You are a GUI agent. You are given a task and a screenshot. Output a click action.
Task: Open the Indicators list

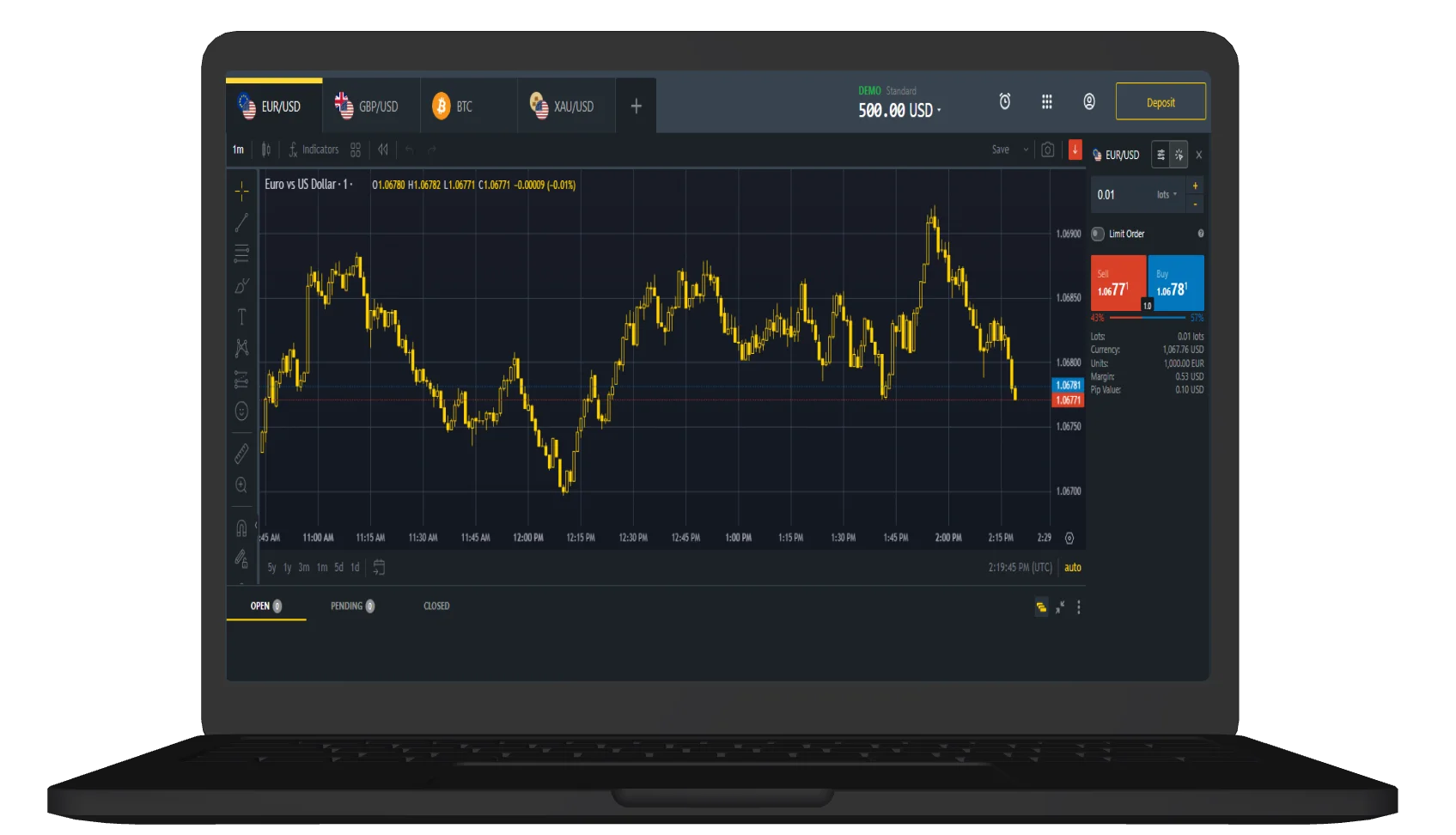(314, 149)
